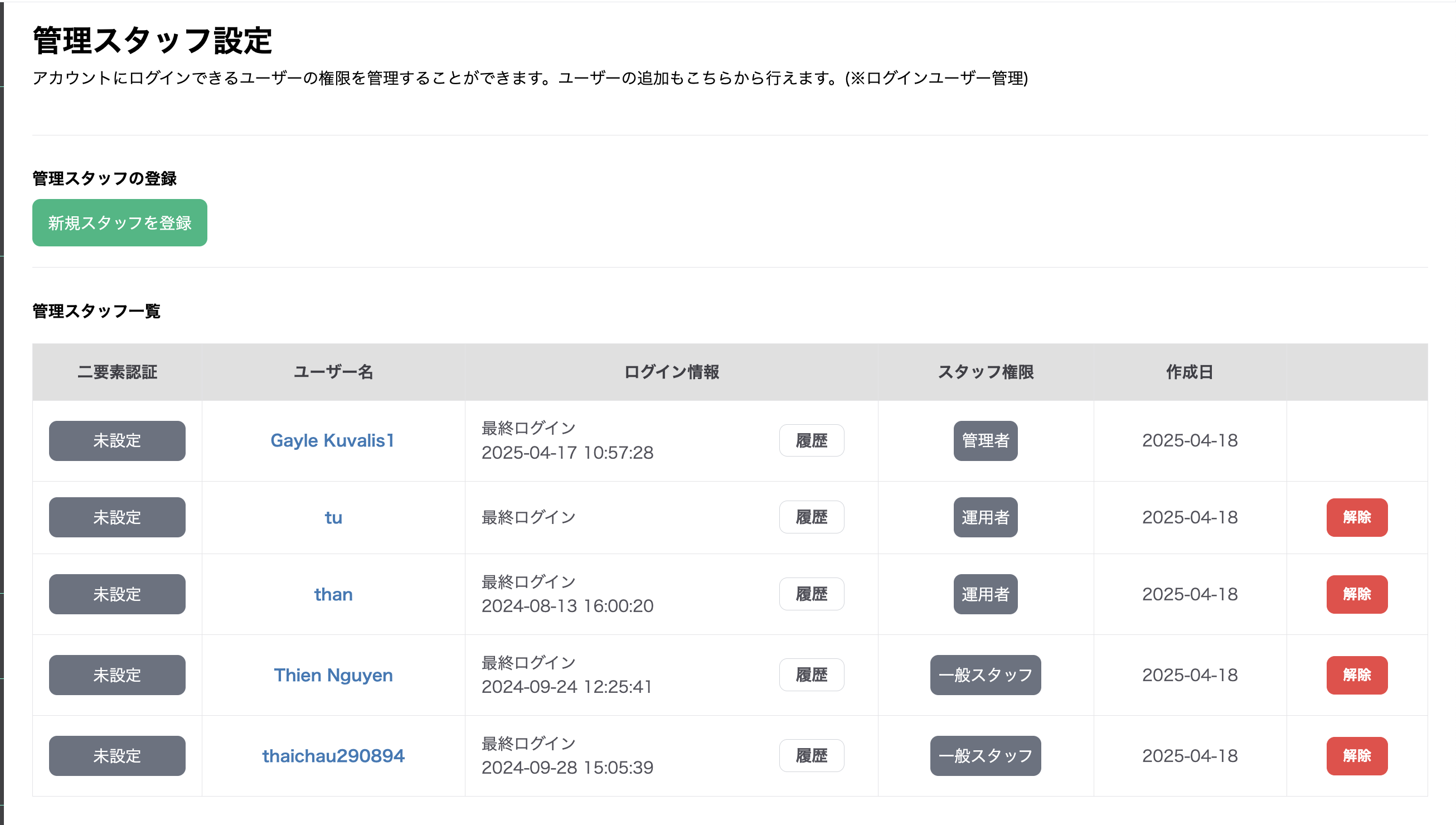This screenshot has height=825, width=1456.
Task: Click the 新規スタッフを登録 green button
Action: point(119,222)
